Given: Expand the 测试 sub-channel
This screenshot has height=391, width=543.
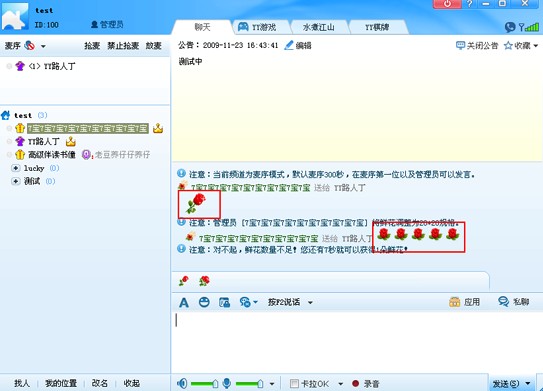Looking at the screenshot, I should [16, 181].
